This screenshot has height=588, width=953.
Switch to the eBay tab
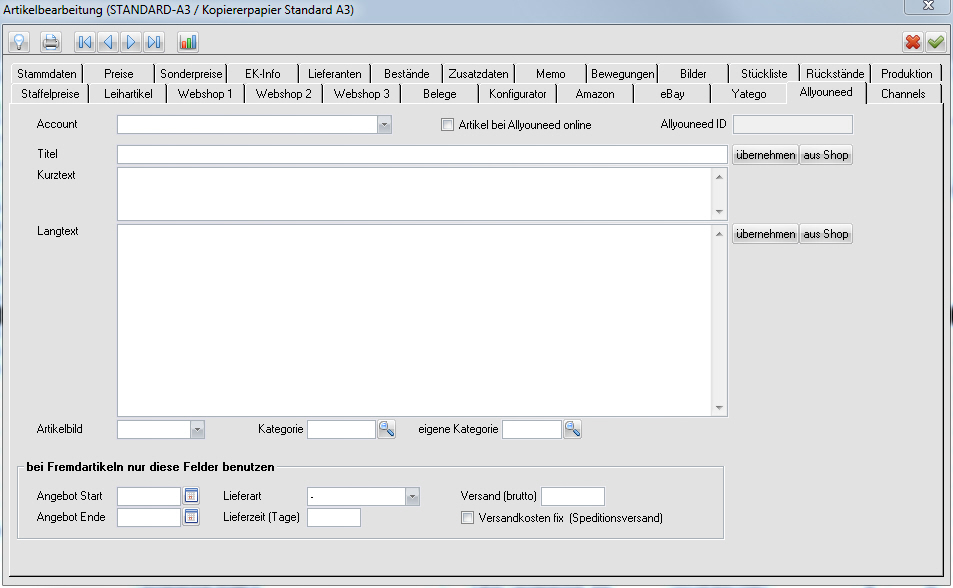tap(673, 94)
